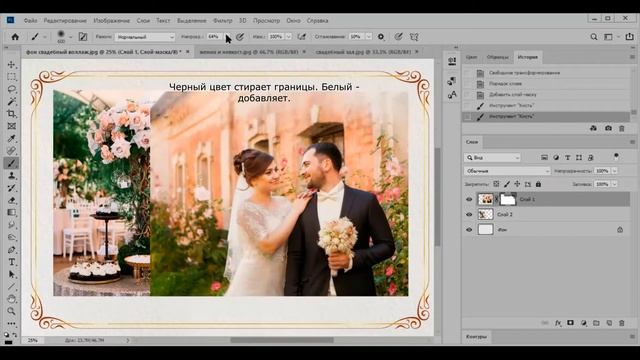The image size is (640, 360).
Task: Select the History Brush tool
Action: [11, 188]
